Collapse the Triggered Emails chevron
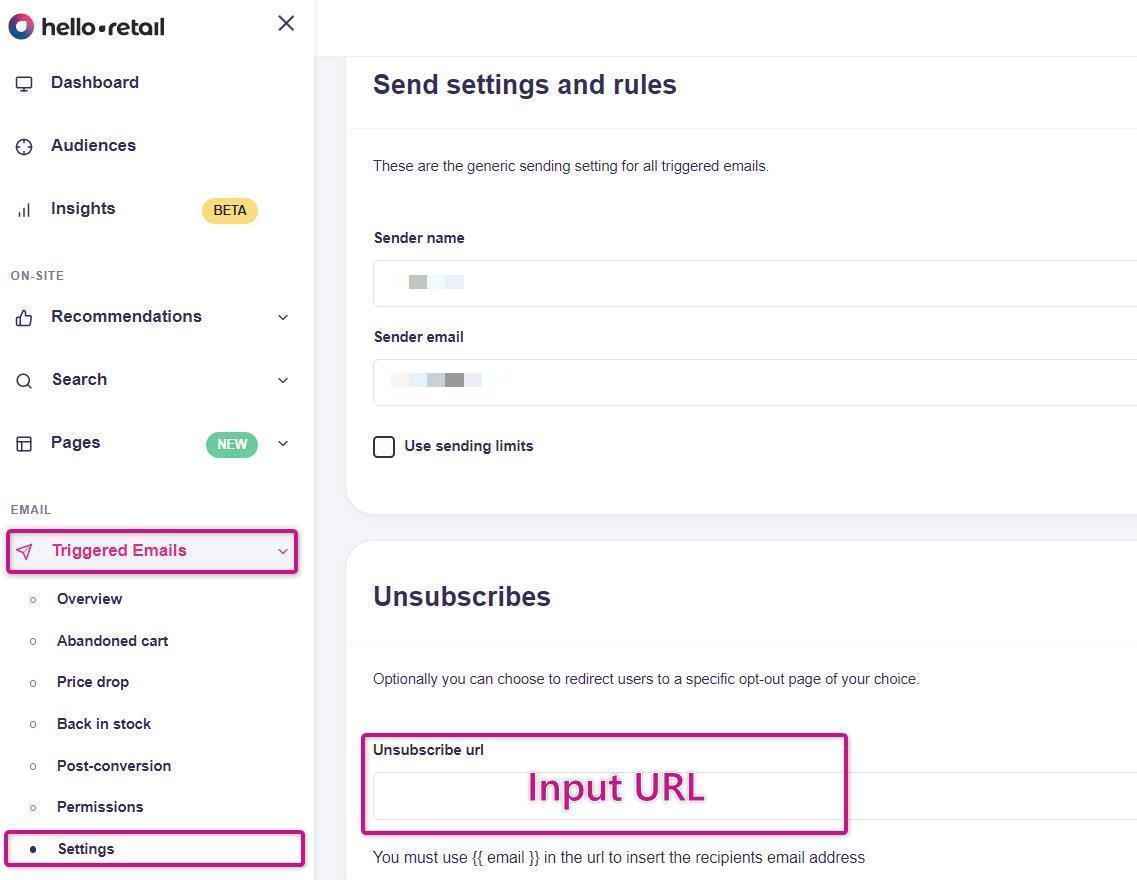This screenshot has width=1137, height=880. click(283, 551)
